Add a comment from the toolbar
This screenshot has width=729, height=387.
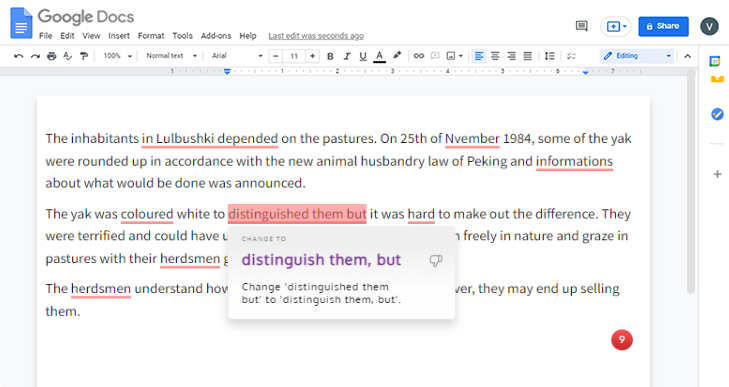pos(435,56)
